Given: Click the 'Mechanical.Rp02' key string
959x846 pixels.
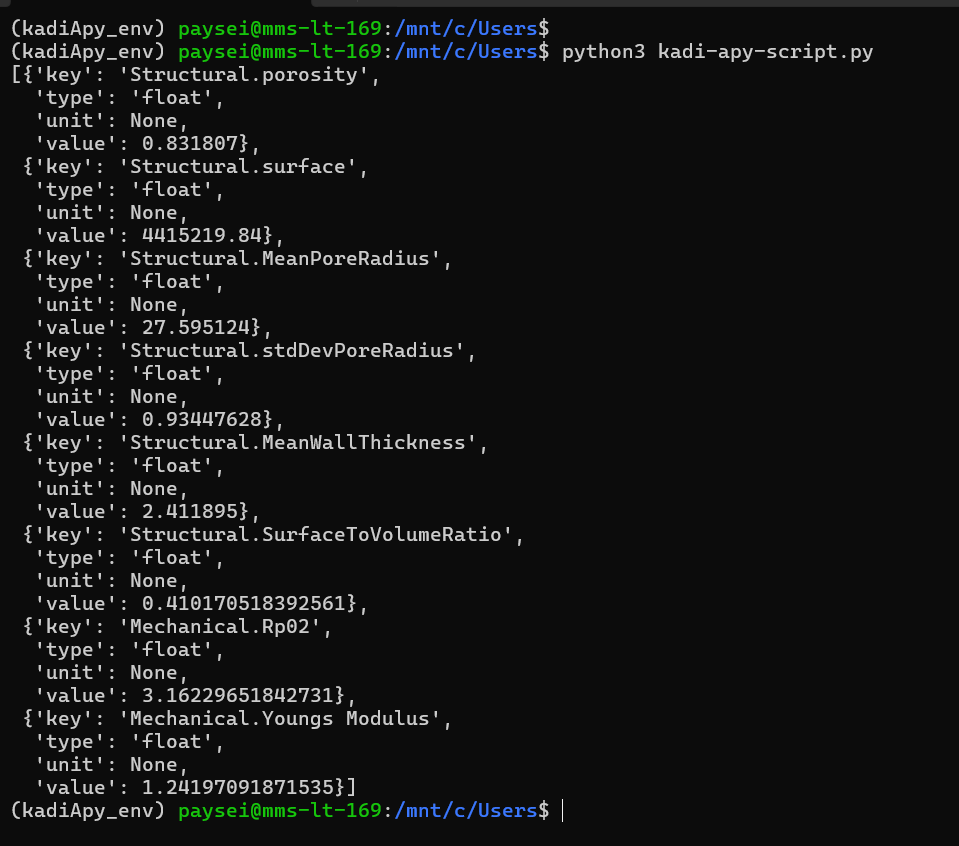Looking at the screenshot, I should [x=220, y=627].
